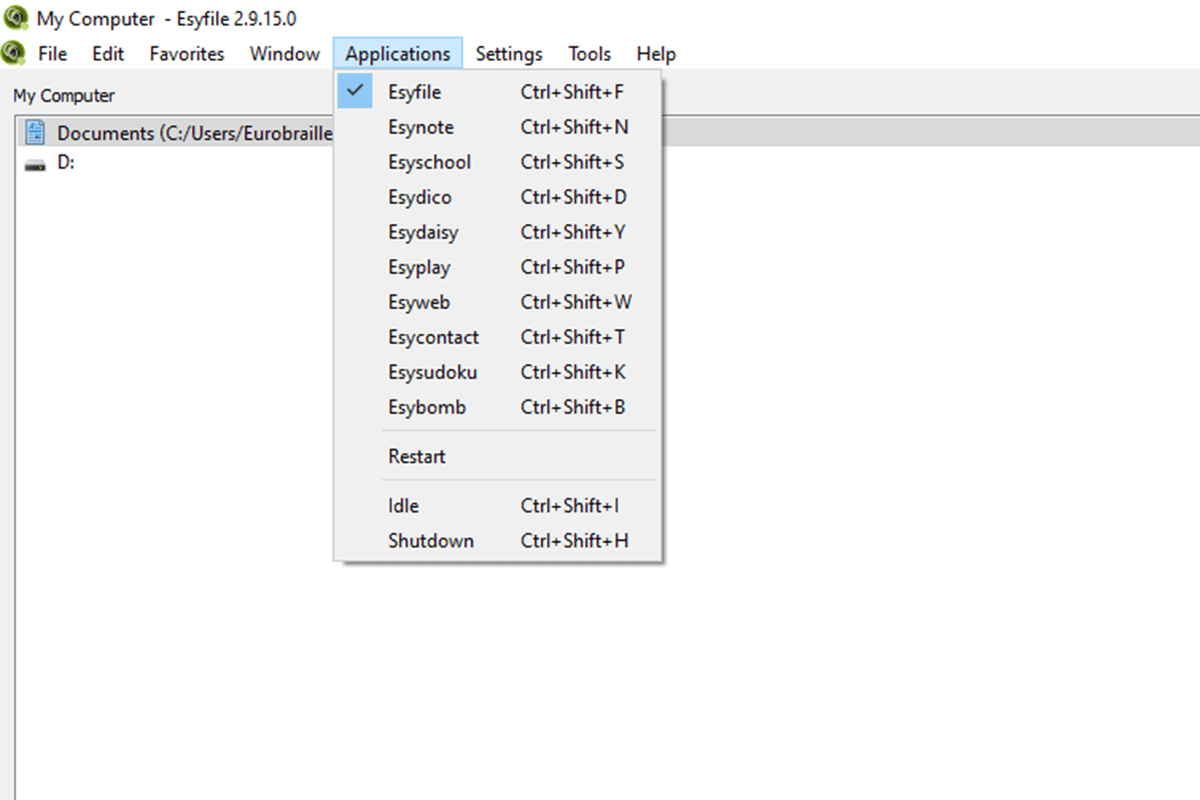
Task: Start Esyplay media application
Action: click(x=418, y=267)
